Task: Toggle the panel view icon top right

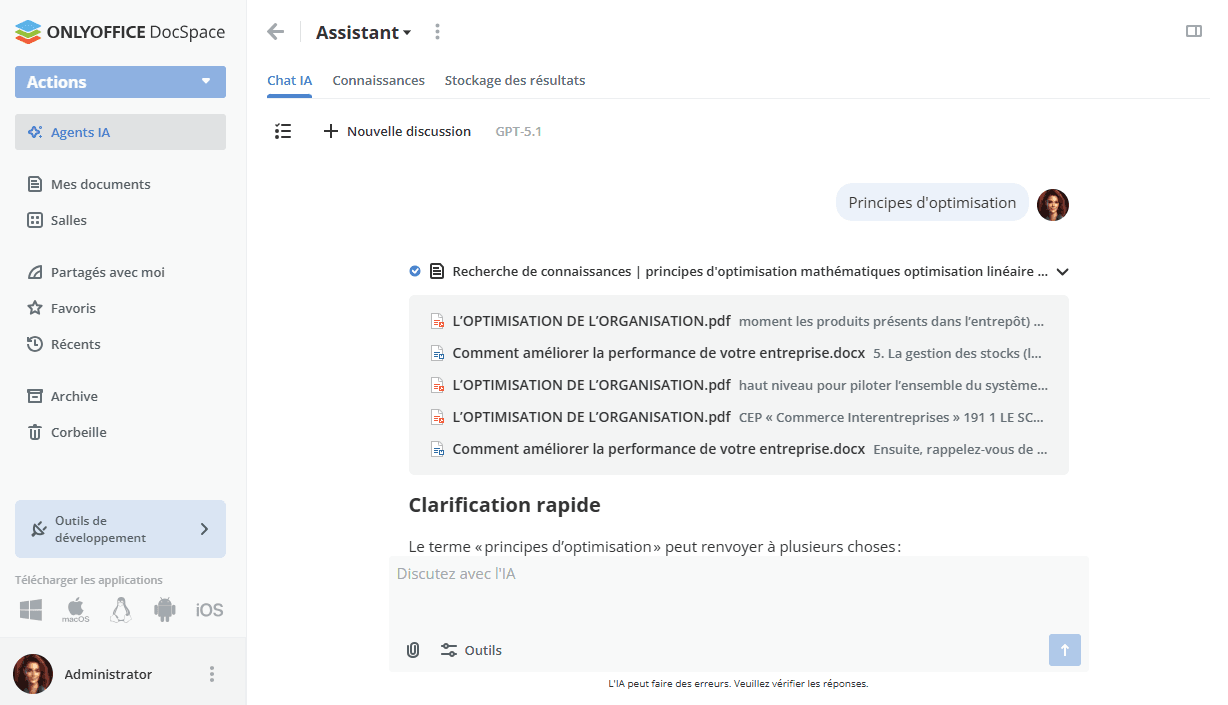Action: (x=1194, y=31)
